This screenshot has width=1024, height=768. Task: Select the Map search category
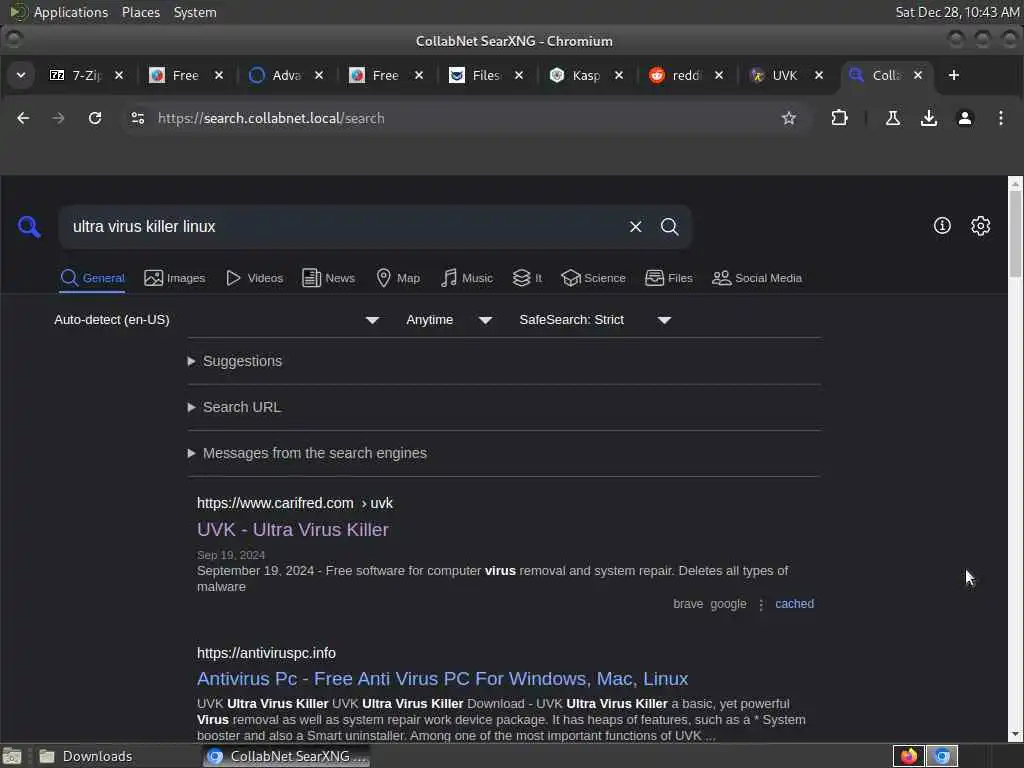click(x=398, y=278)
